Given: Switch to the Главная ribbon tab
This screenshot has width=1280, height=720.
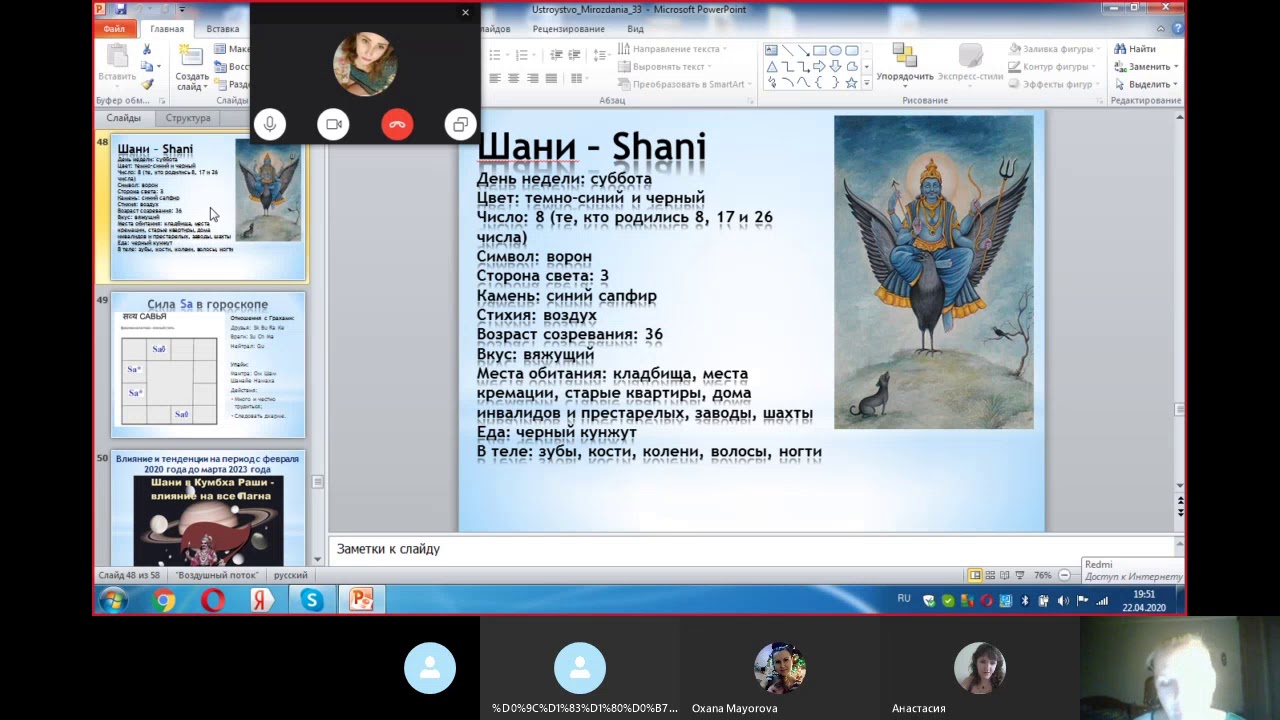Looking at the screenshot, I should tap(167, 29).
